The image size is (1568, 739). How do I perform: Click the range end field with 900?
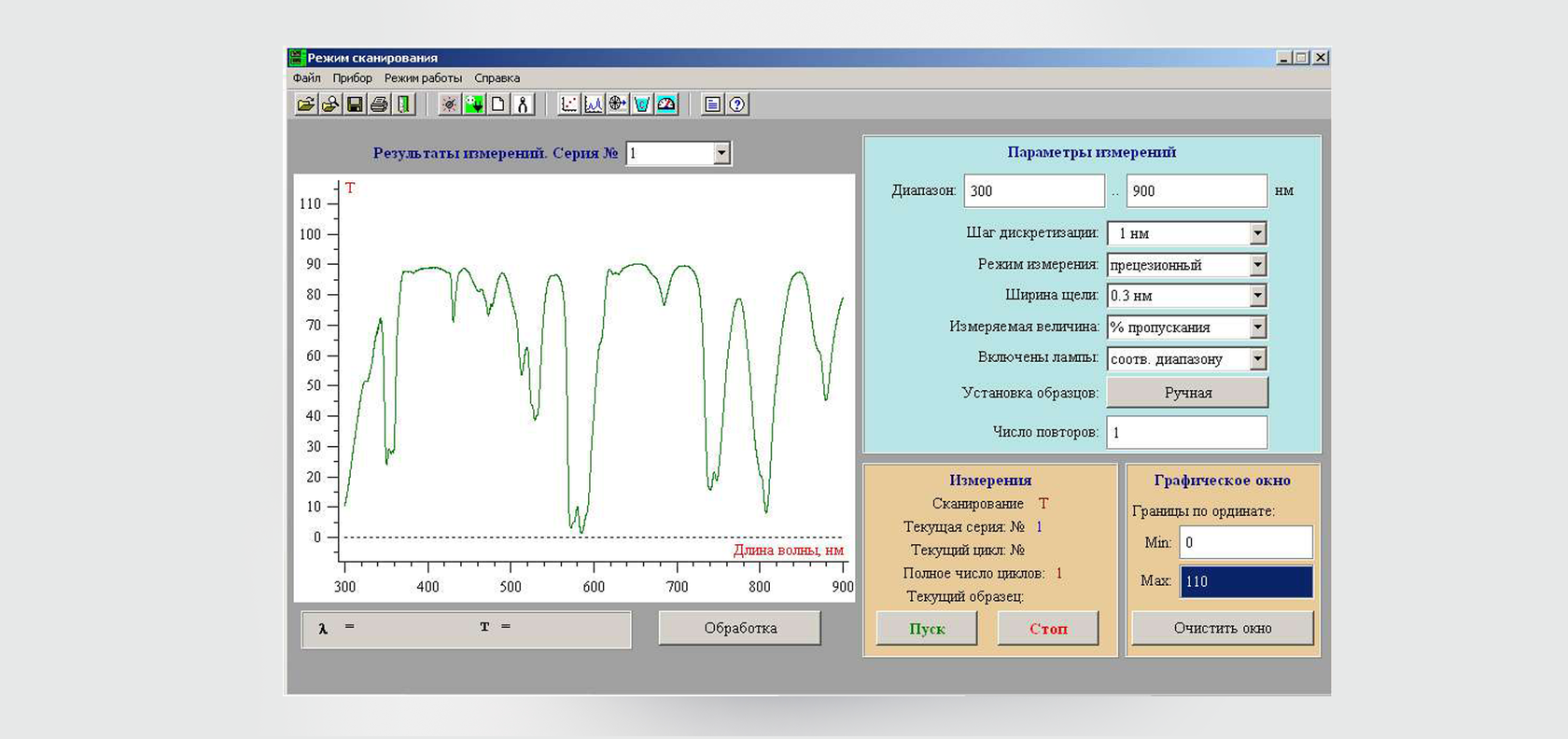tap(1197, 191)
